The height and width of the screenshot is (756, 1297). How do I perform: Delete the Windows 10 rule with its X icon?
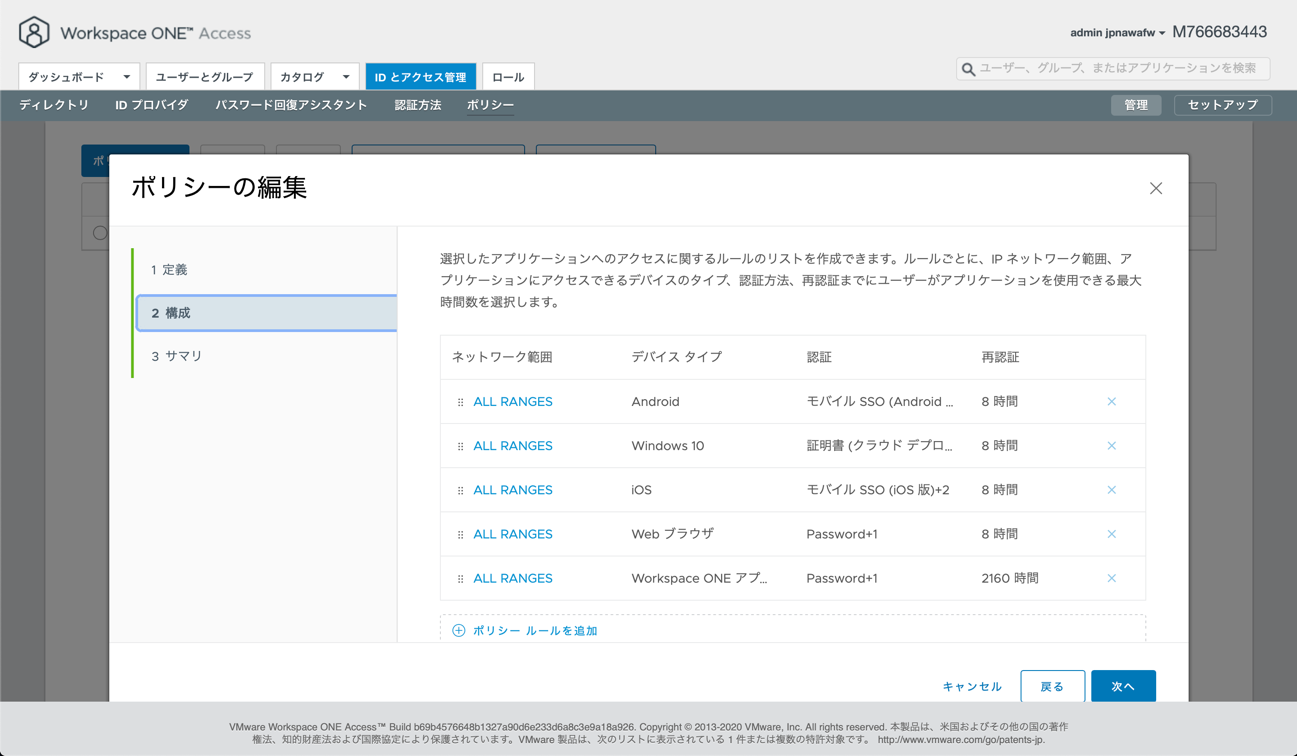pyautogui.click(x=1111, y=446)
